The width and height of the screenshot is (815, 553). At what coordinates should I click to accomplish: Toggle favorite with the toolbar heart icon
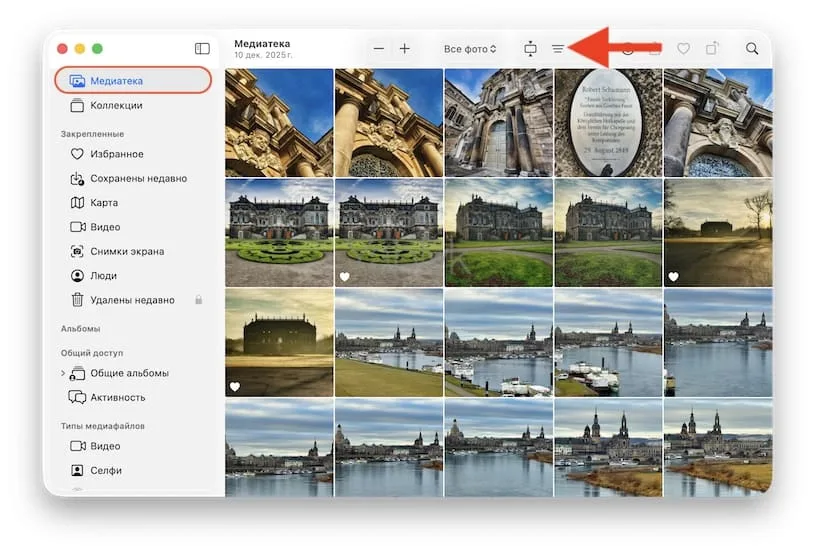click(684, 48)
